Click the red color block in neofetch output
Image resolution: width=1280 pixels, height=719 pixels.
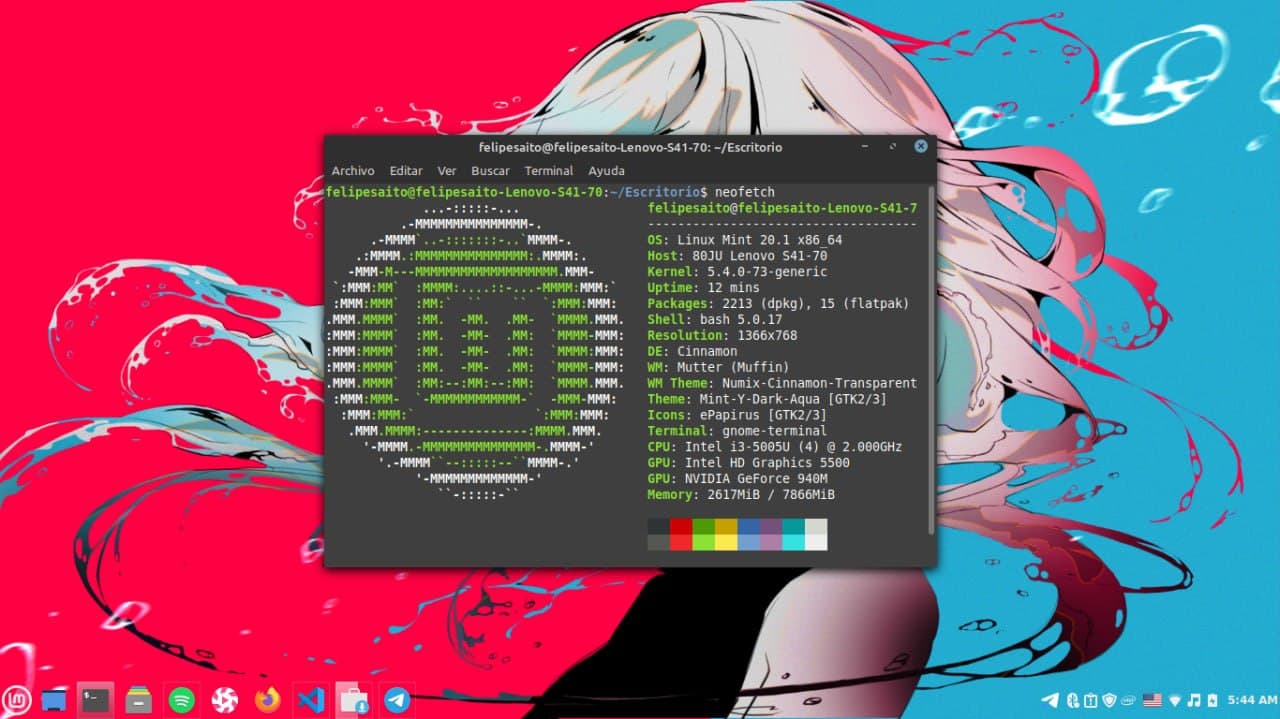pos(681,526)
